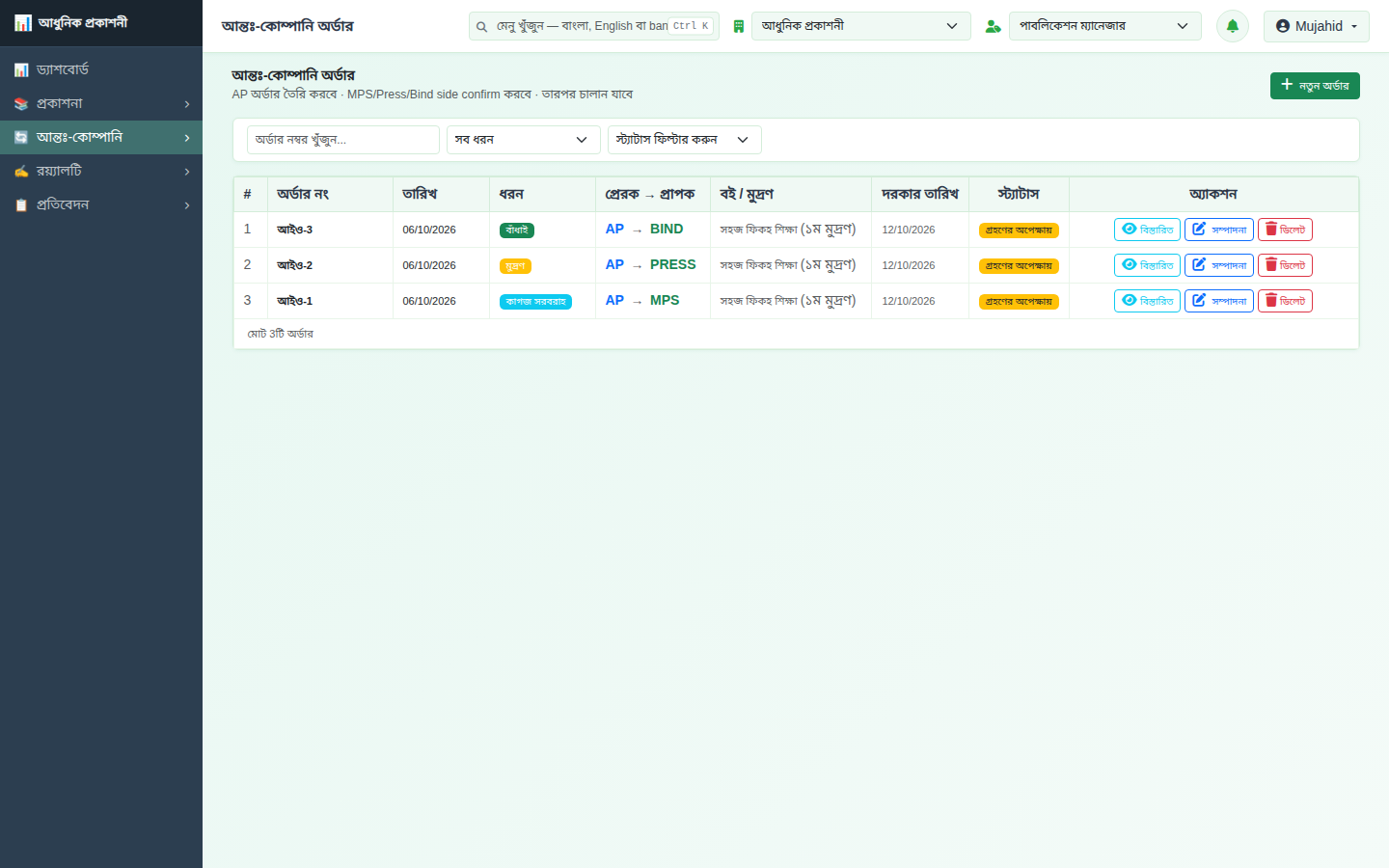The width and height of the screenshot is (1389, 868).
Task: Click the দরকার তারিখ column header
Action: 920,194
